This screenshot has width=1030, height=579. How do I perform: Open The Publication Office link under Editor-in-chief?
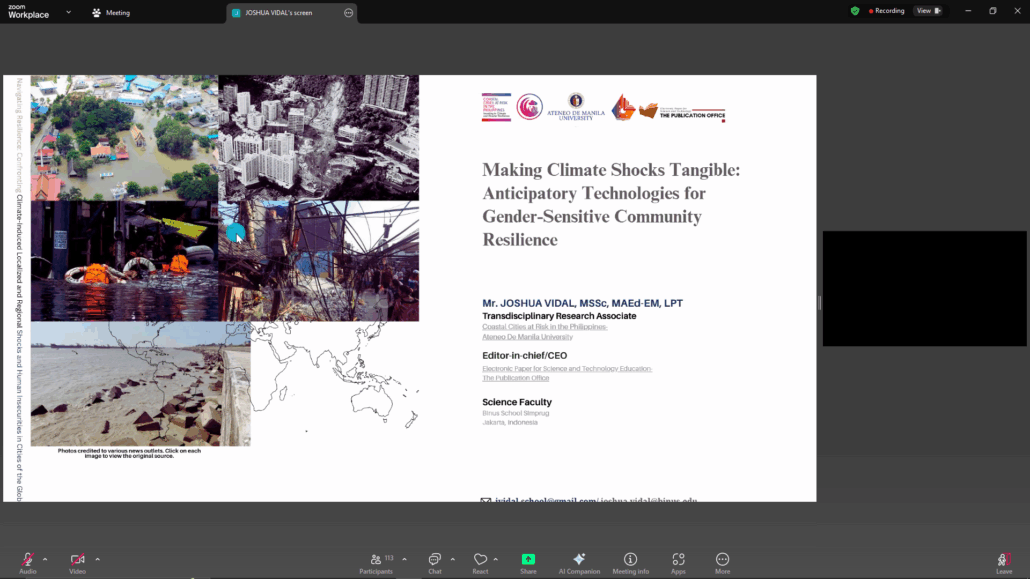516,378
